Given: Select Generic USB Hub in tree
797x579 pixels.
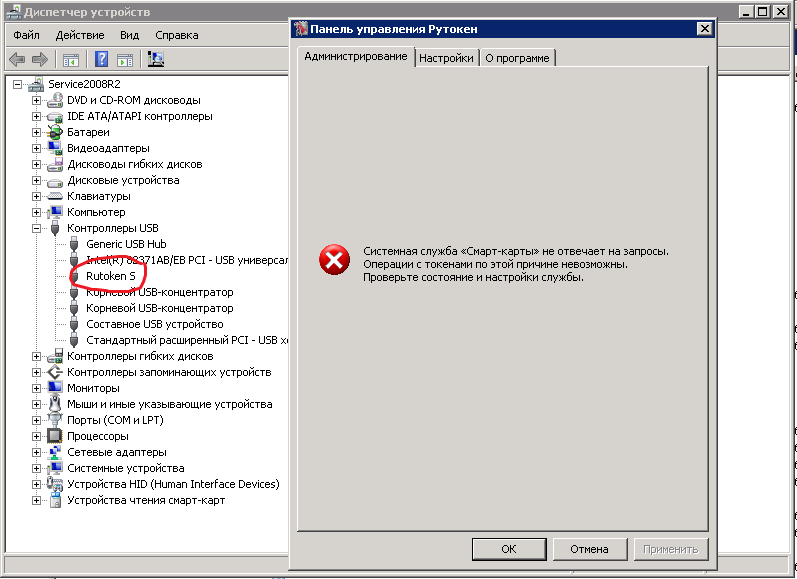Looking at the screenshot, I should coord(126,244).
